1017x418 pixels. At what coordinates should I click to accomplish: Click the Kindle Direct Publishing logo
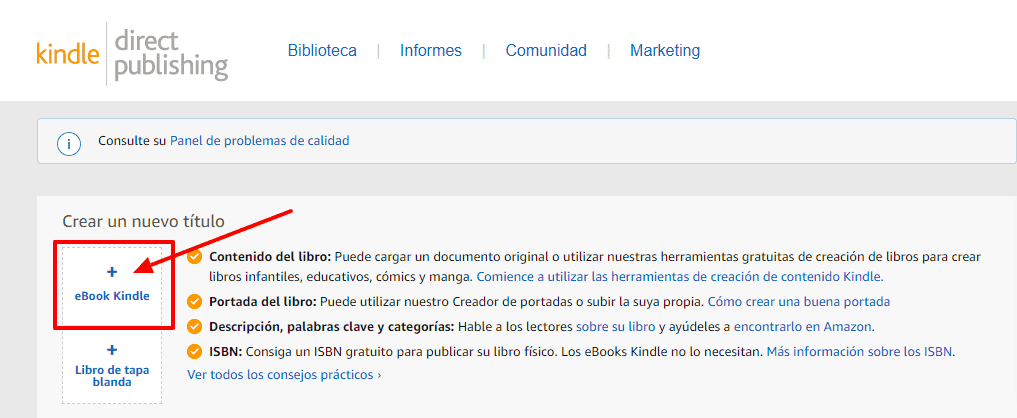pyautogui.click(x=132, y=55)
